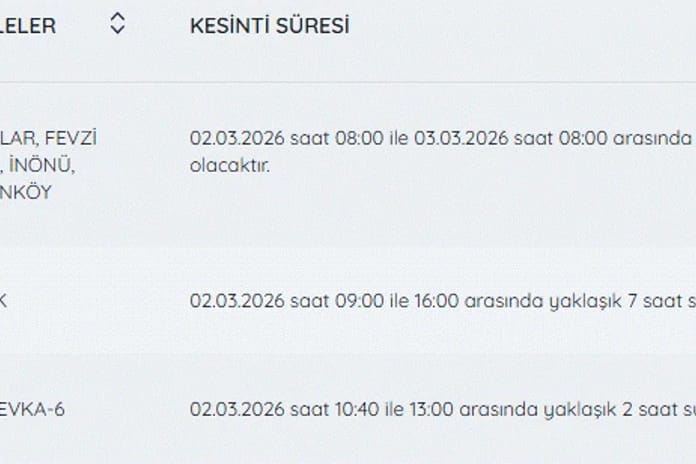Viewport: 696px width, 464px height.
Task: Click the sort arrows next to the neighborhoods column
Action: point(117,25)
